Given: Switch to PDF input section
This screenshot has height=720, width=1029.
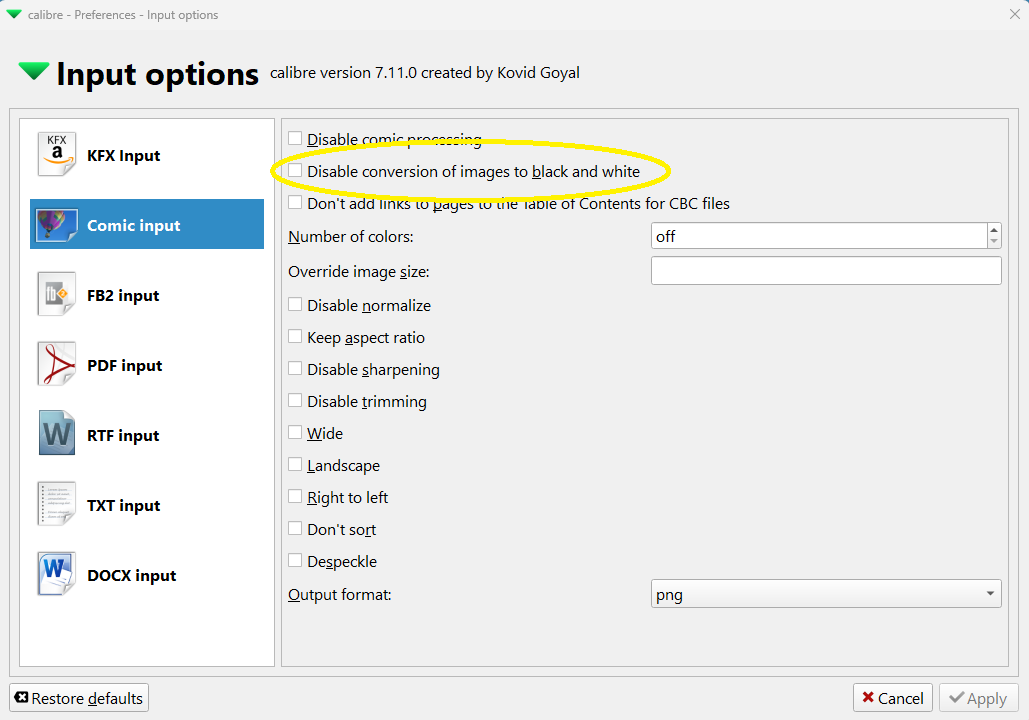Looking at the screenshot, I should click(x=125, y=366).
